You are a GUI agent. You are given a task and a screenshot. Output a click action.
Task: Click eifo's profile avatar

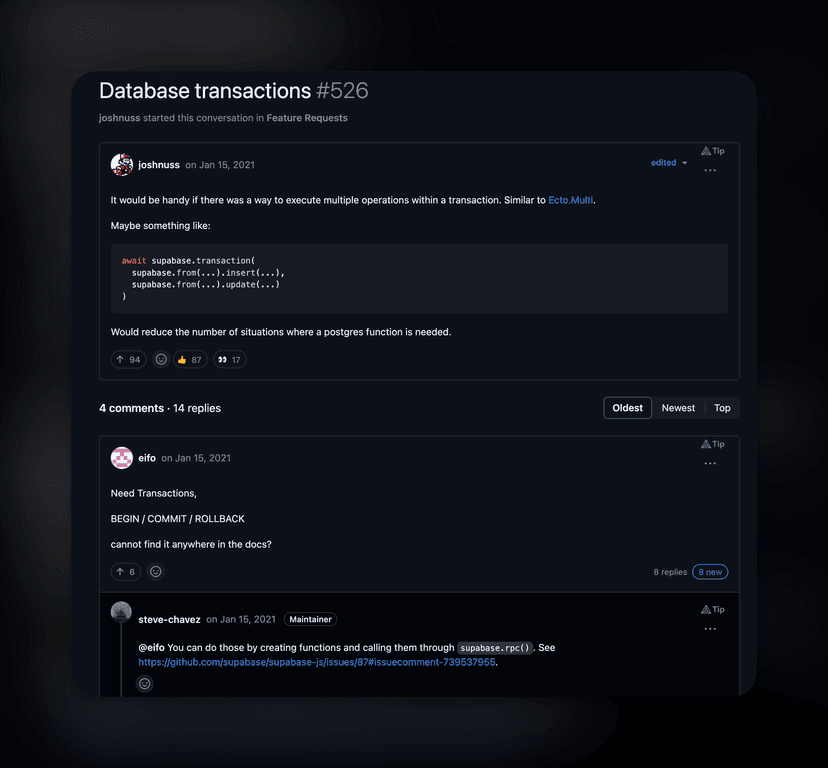pos(122,458)
